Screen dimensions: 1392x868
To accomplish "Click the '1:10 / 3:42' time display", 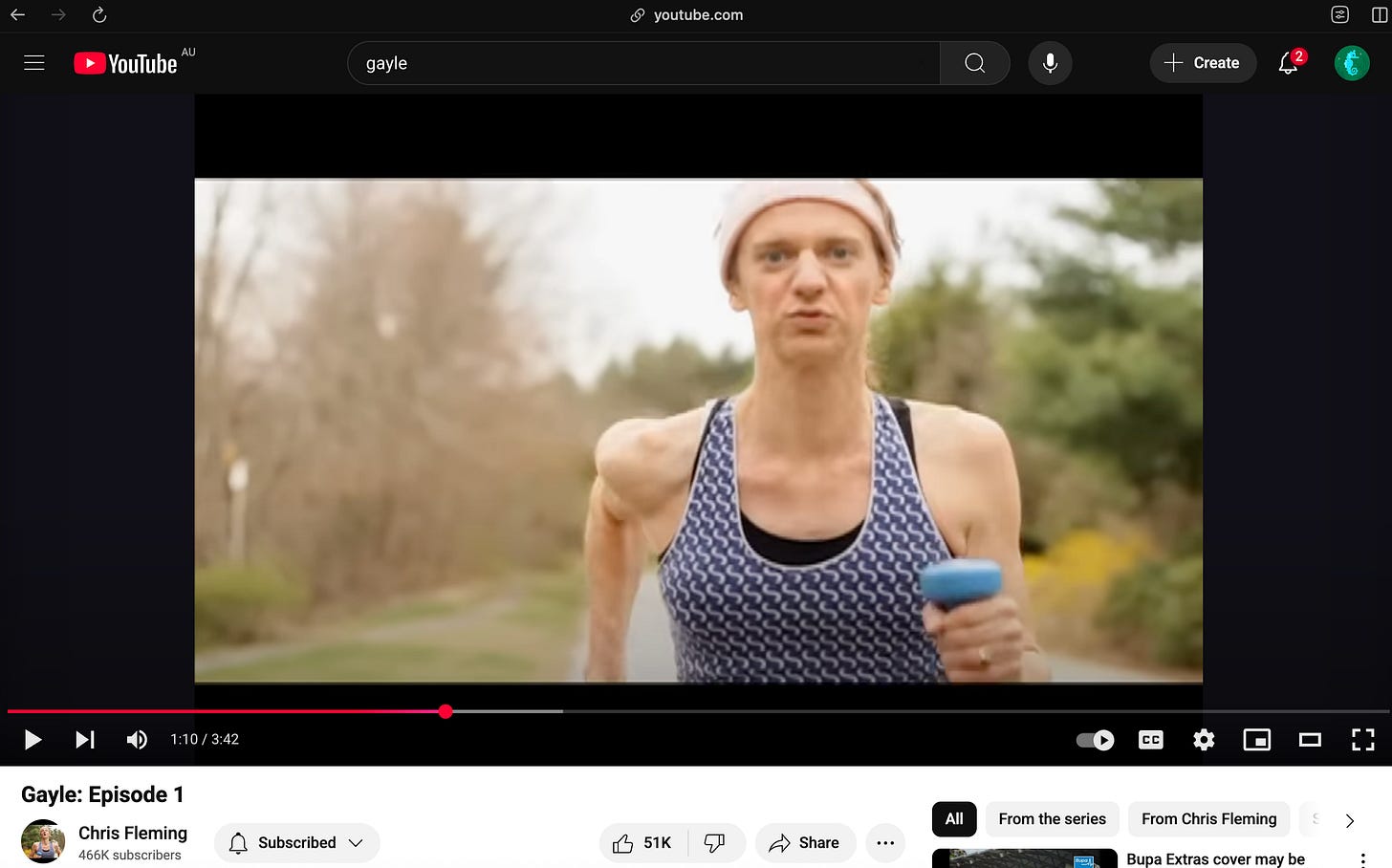I will pyautogui.click(x=205, y=739).
